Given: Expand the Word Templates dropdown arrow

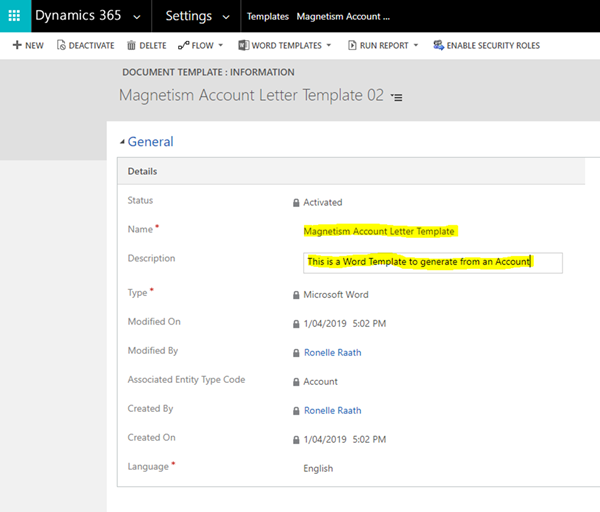Looking at the screenshot, I should point(330,46).
